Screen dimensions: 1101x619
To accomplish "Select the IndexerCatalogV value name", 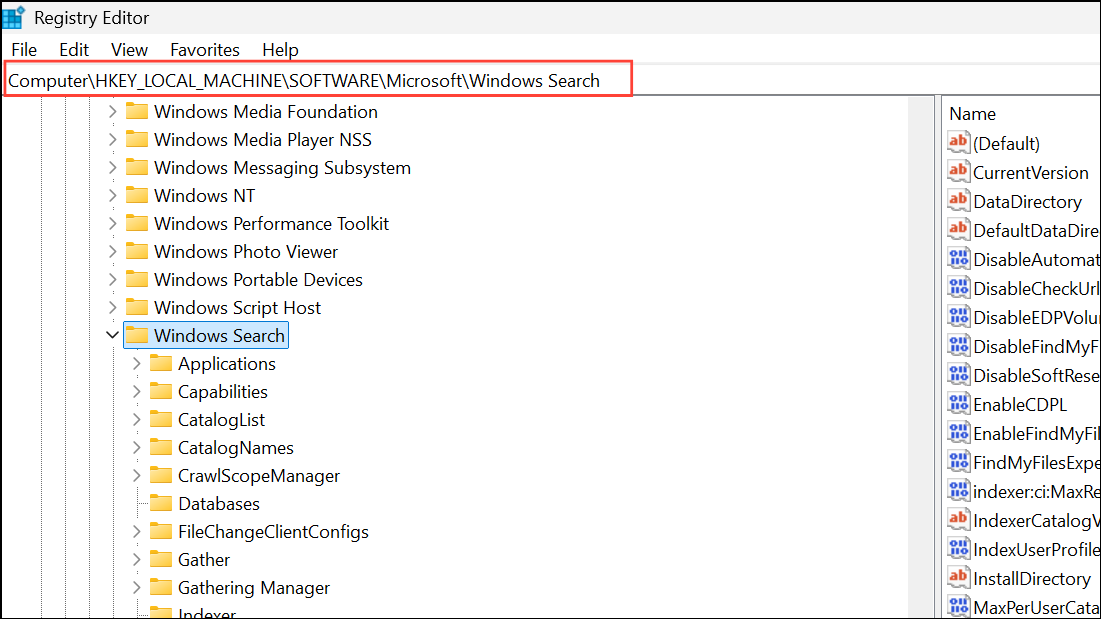I will tap(1036, 521).
